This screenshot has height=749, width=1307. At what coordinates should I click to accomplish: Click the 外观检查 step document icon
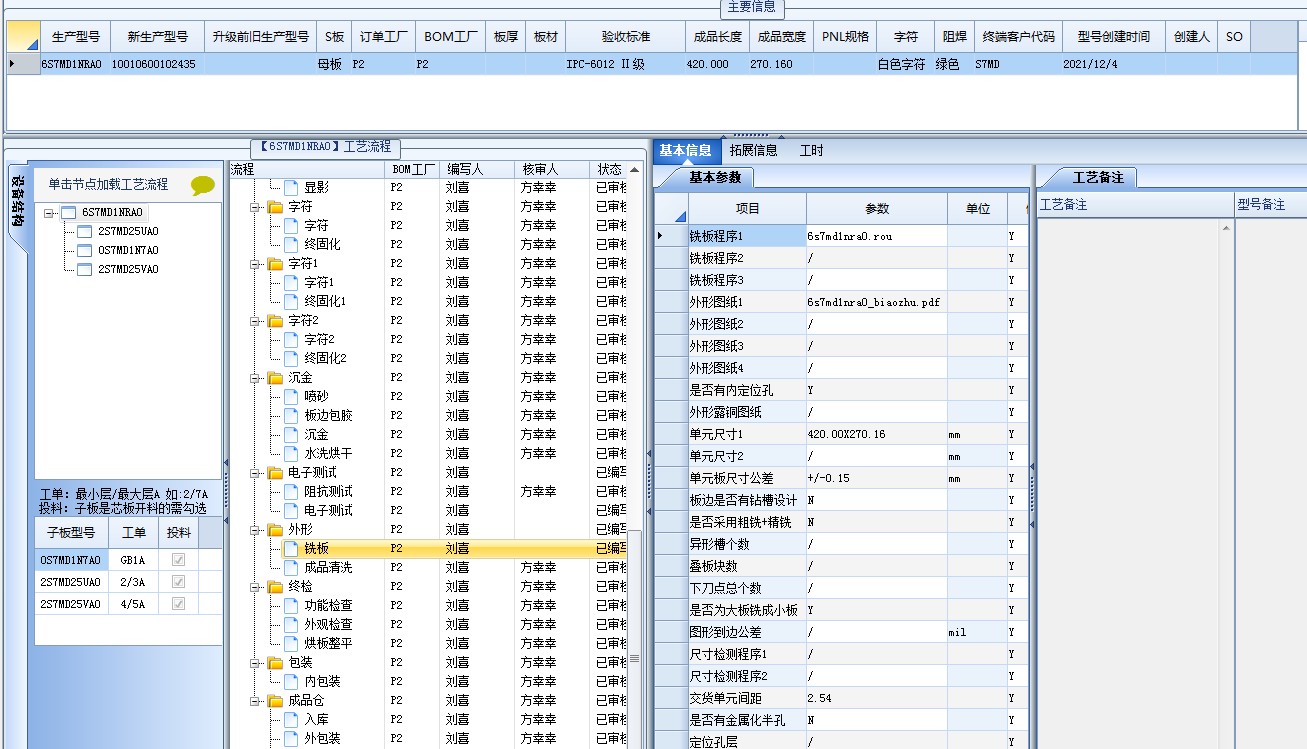click(291, 624)
